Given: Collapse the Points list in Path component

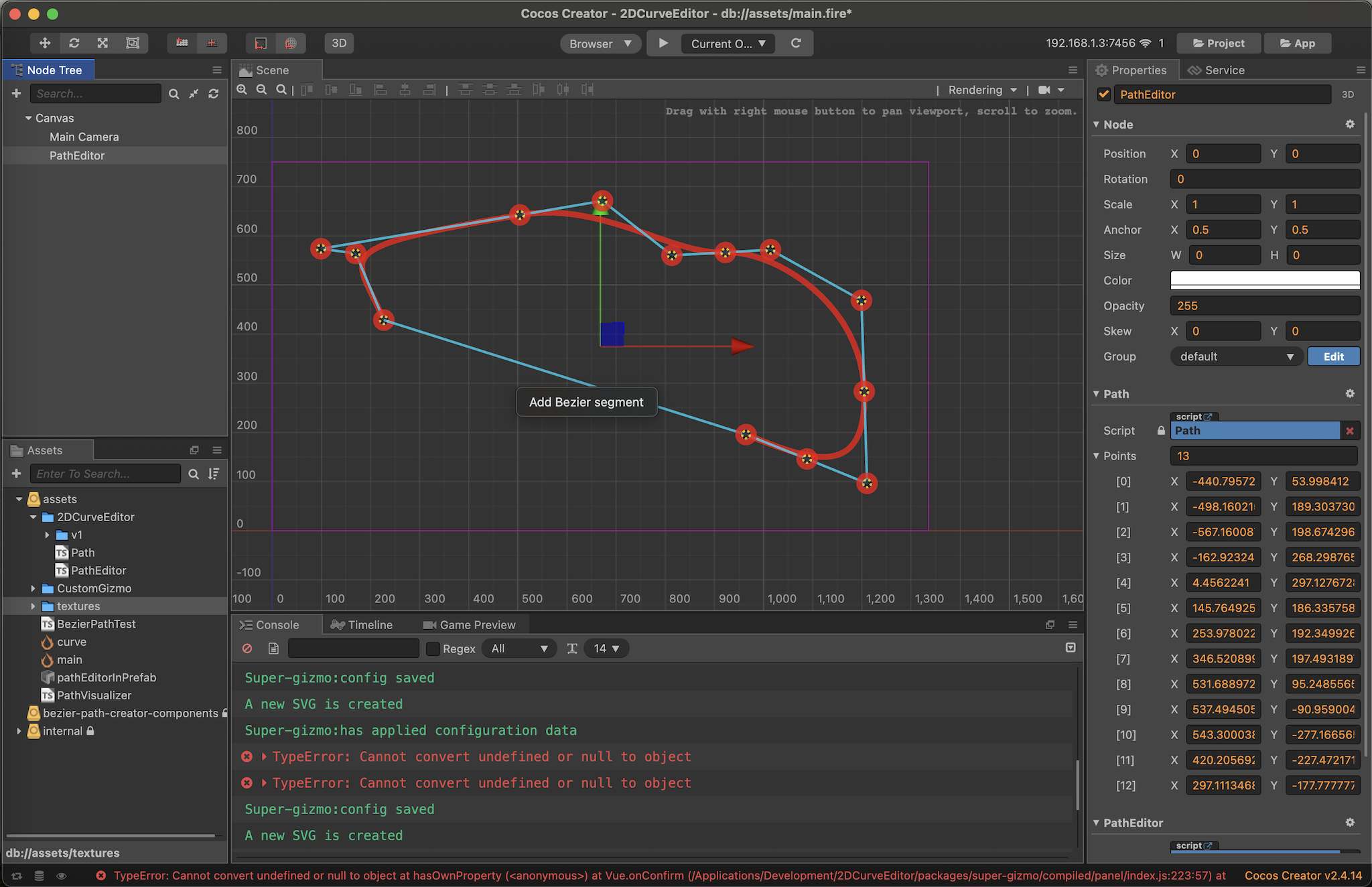Looking at the screenshot, I should tap(1097, 456).
